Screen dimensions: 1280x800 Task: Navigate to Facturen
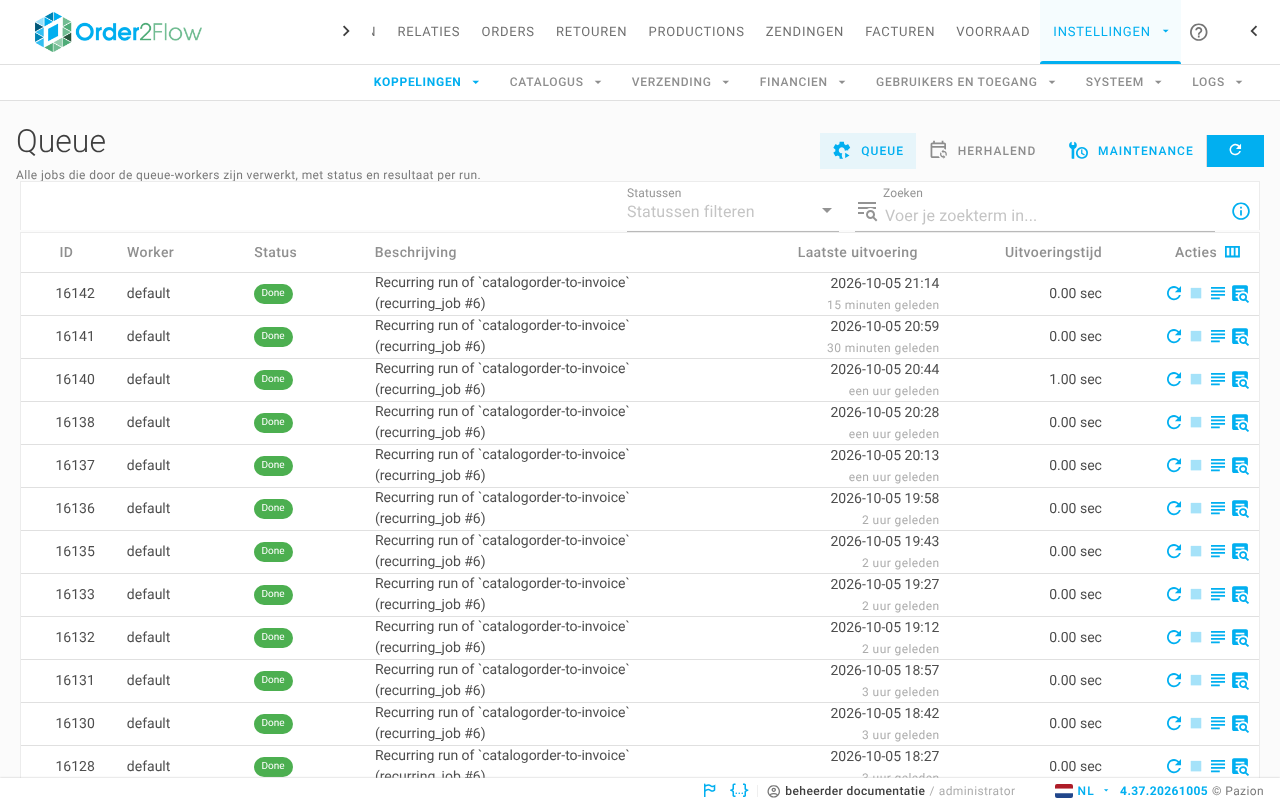(x=900, y=32)
